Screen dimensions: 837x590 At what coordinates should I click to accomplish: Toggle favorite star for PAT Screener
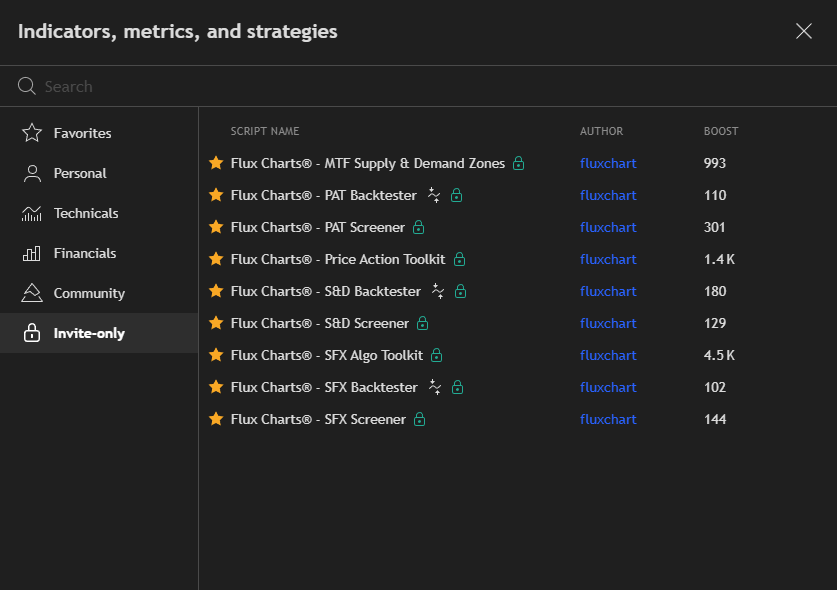coord(216,227)
